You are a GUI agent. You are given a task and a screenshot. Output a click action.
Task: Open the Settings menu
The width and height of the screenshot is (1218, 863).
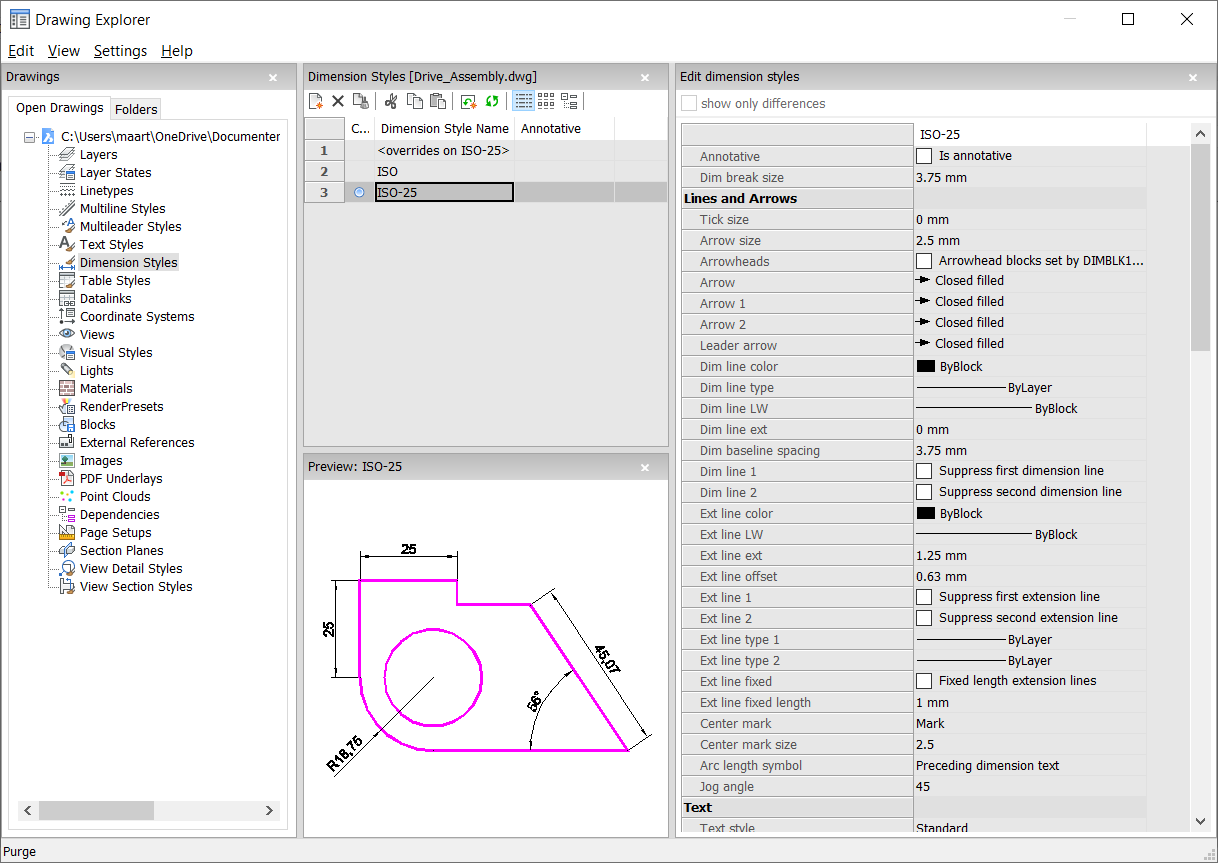(120, 51)
